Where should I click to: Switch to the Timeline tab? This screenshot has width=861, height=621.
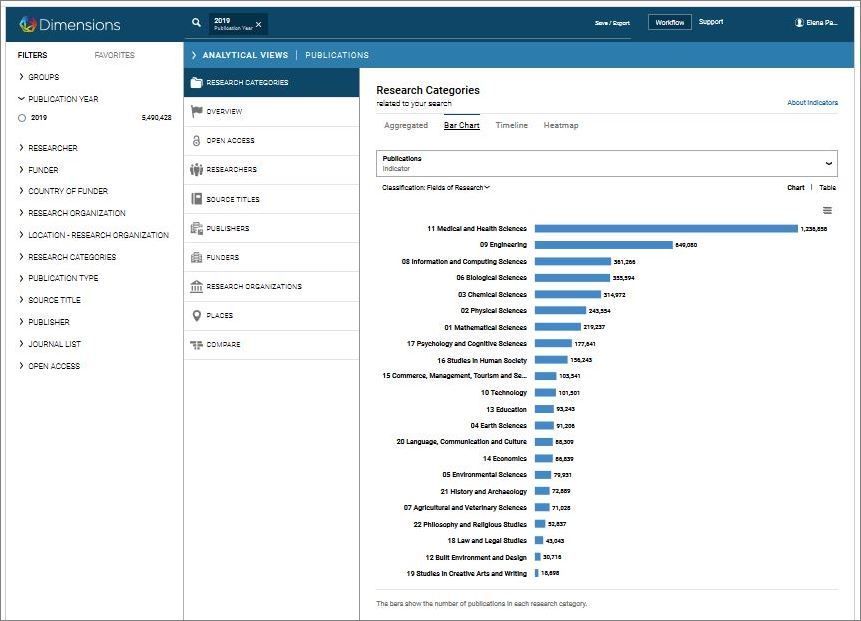coord(511,125)
